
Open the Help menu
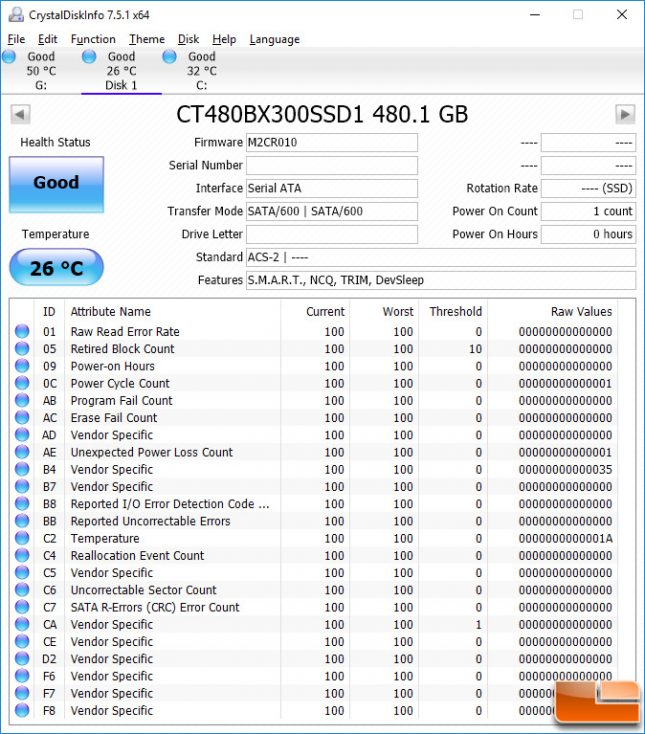click(224, 39)
